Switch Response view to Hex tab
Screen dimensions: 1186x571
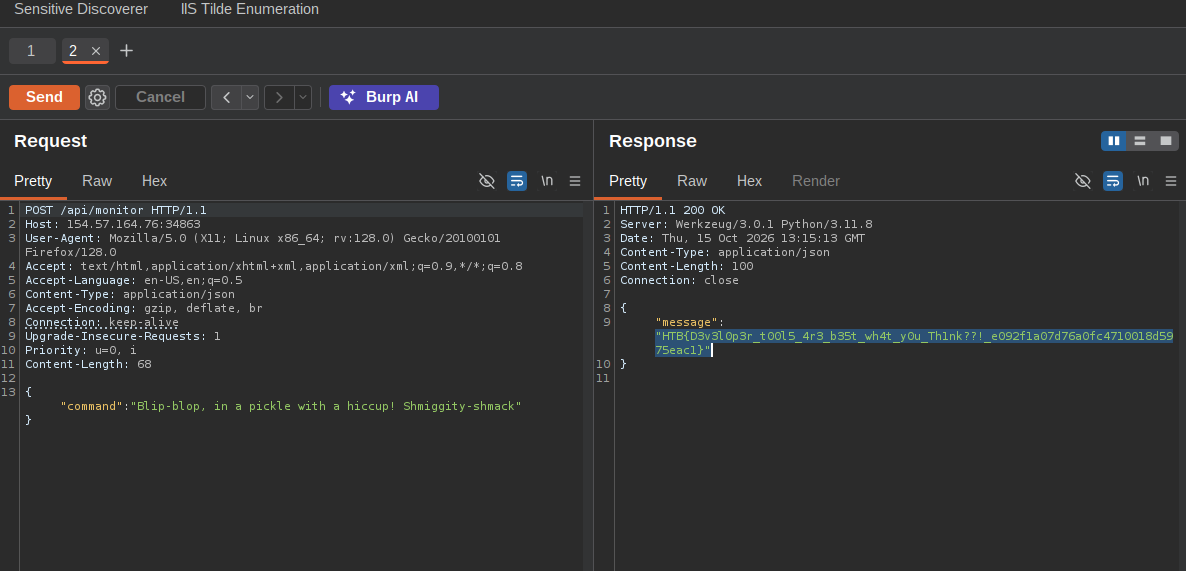[750, 181]
